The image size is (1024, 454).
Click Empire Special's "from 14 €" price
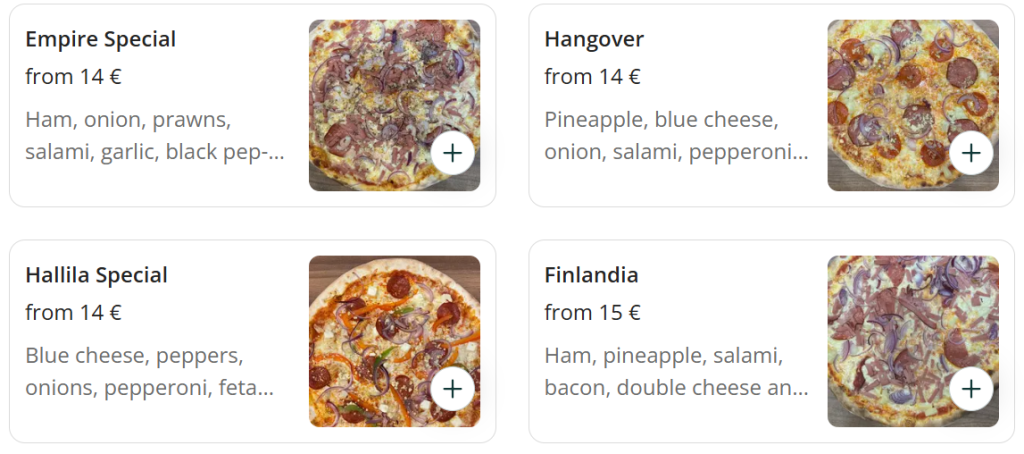73,77
